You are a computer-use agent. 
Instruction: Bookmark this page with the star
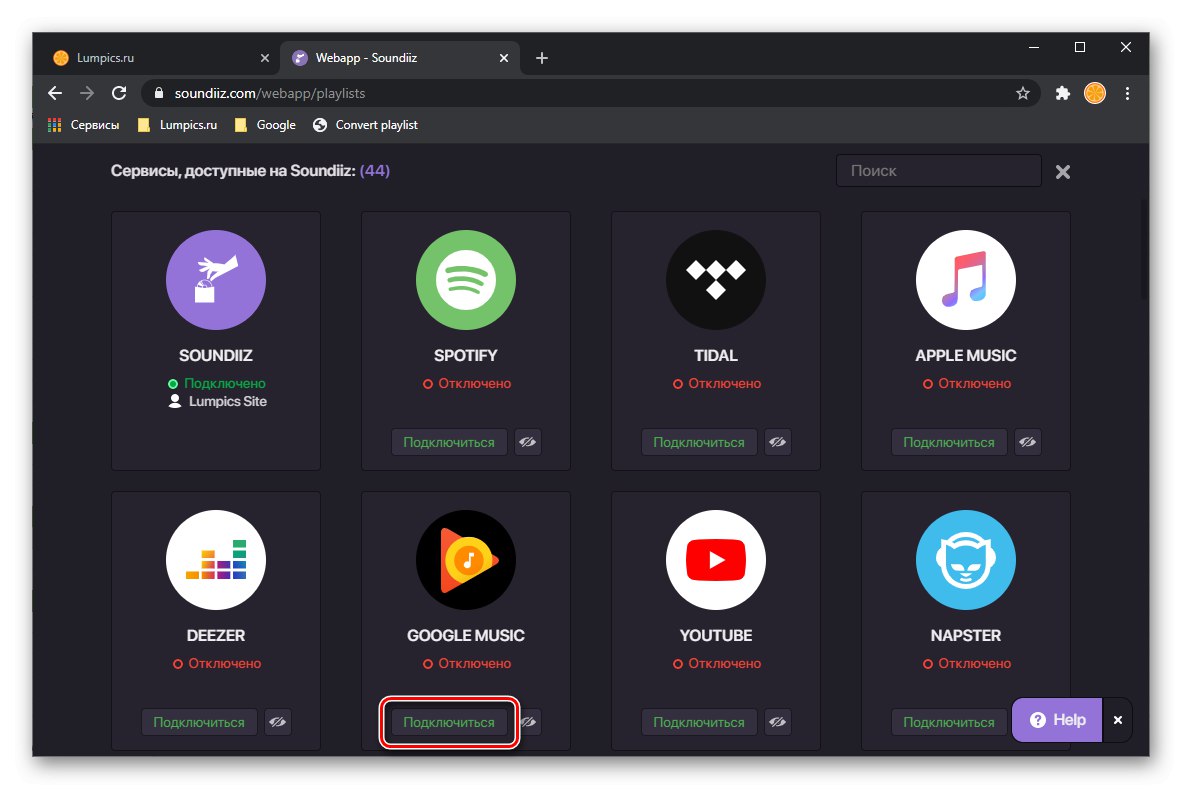point(1022,93)
